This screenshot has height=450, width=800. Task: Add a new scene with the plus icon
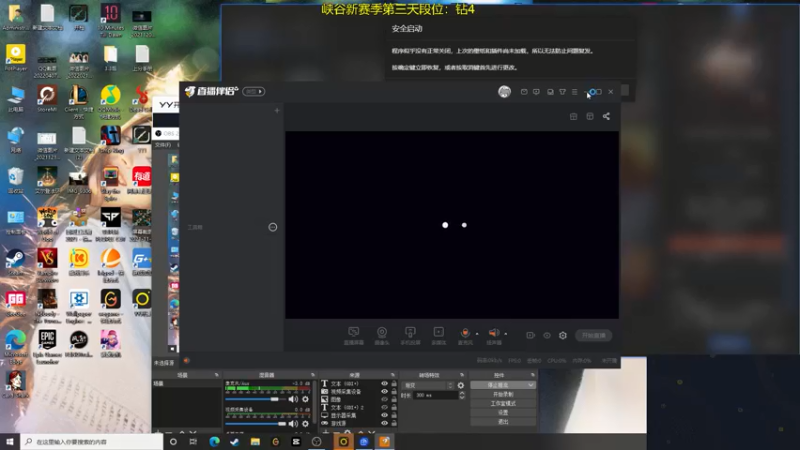tap(277, 110)
